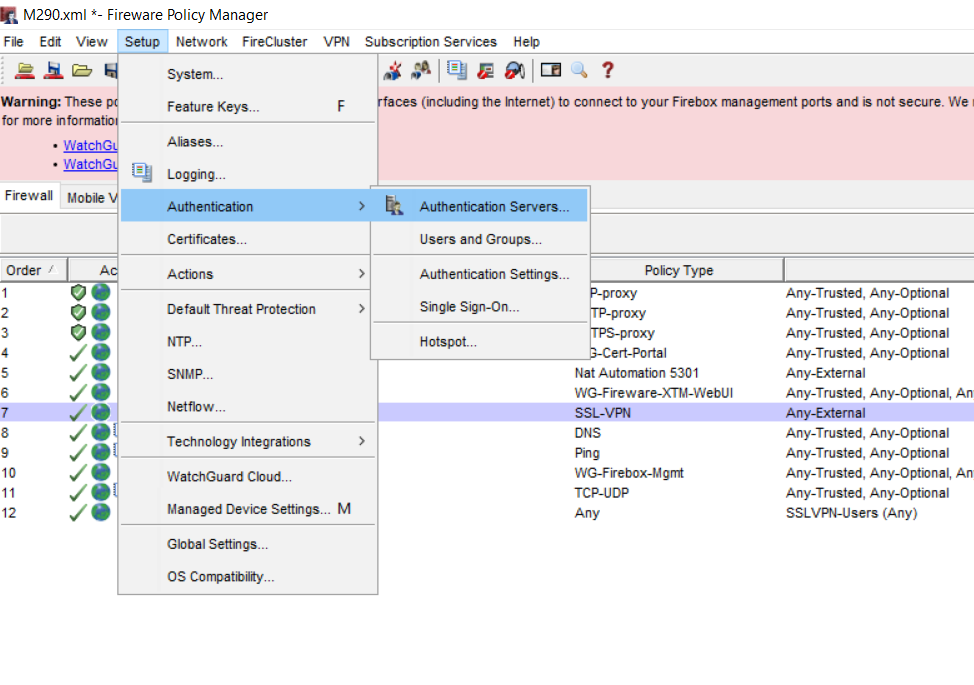Click the Policy Type column header
The image size is (974, 685).
point(678,270)
